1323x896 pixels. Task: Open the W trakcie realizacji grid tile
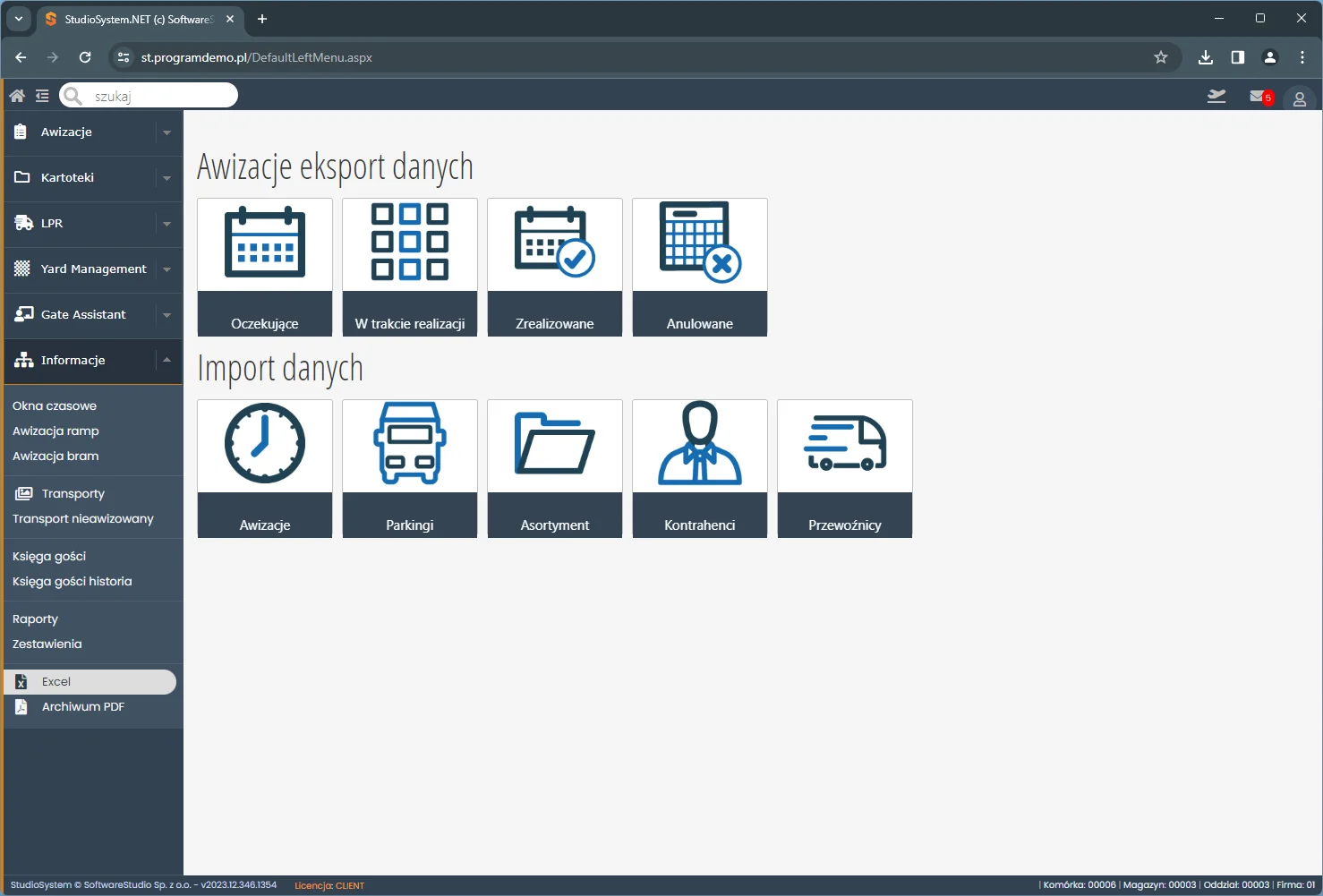tap(410, 268)
